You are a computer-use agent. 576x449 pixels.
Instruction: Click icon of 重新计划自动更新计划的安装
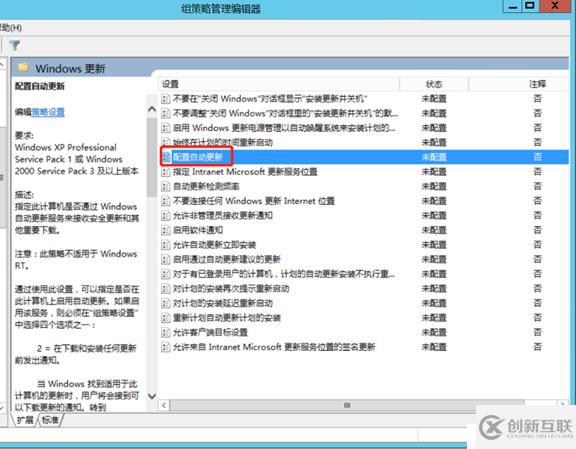166,318
